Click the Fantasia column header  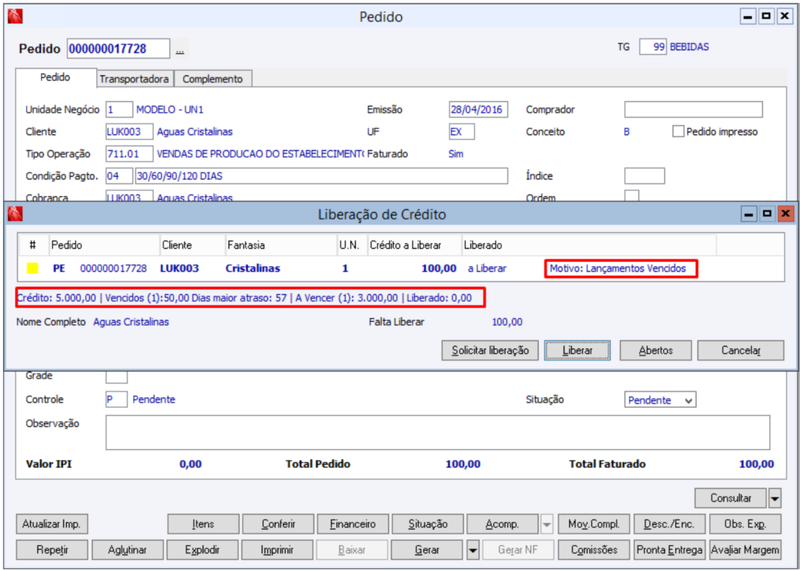[x=281, y=245]
